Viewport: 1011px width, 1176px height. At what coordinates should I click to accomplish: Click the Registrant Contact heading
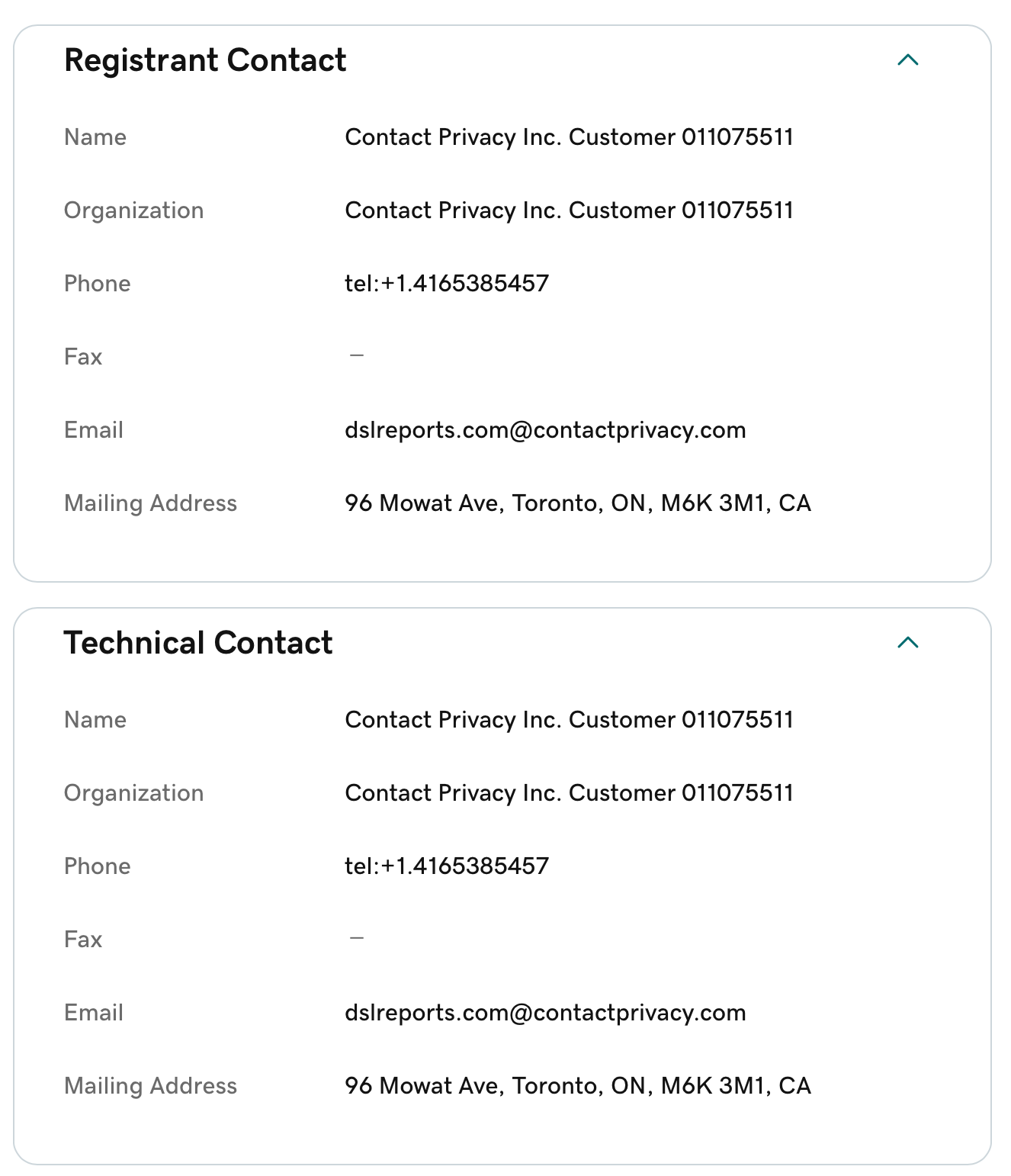click(205, 60)
